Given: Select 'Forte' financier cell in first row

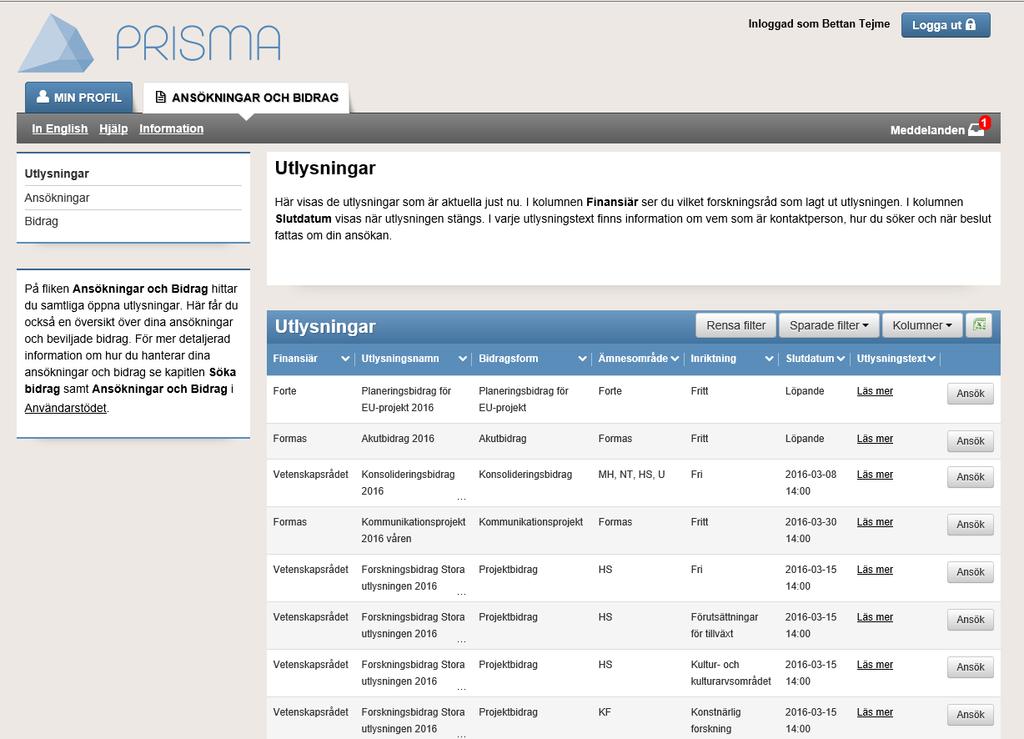Looking at the screenshot, I should [x=284, y=391].
